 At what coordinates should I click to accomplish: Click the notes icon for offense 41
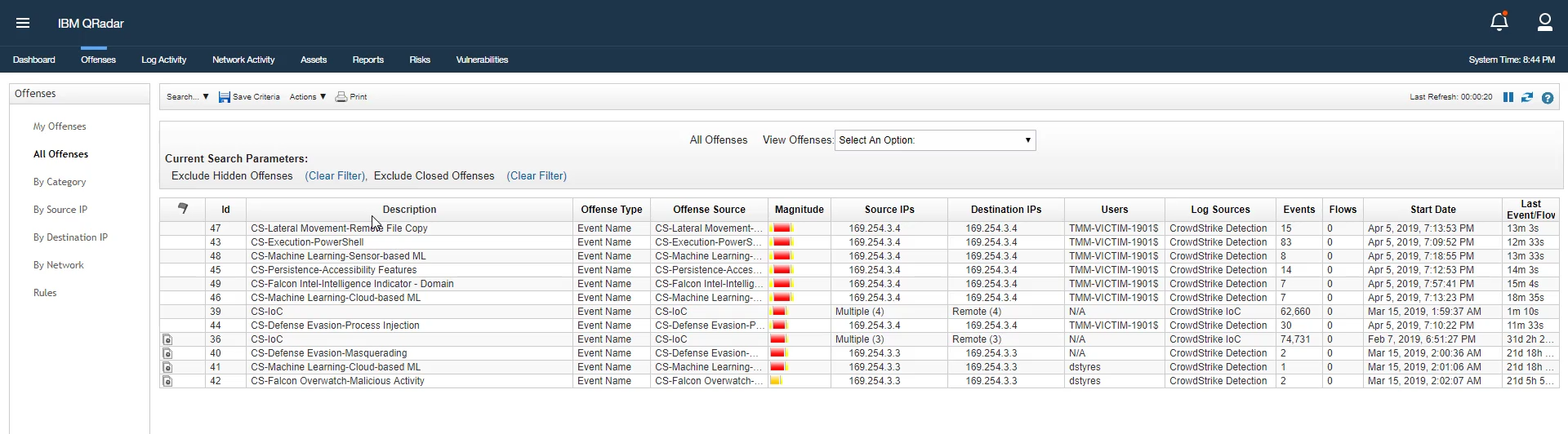click(167, 367)
